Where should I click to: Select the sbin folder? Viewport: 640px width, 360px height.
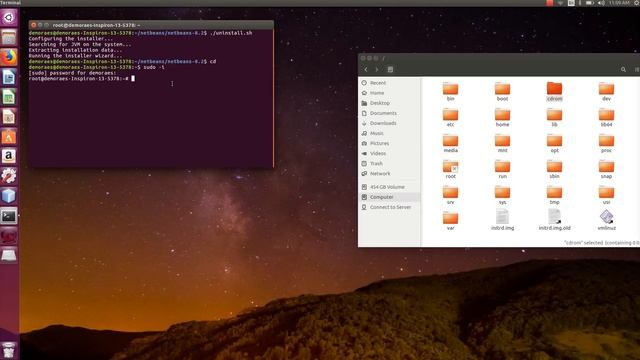[x=554, y=169]
